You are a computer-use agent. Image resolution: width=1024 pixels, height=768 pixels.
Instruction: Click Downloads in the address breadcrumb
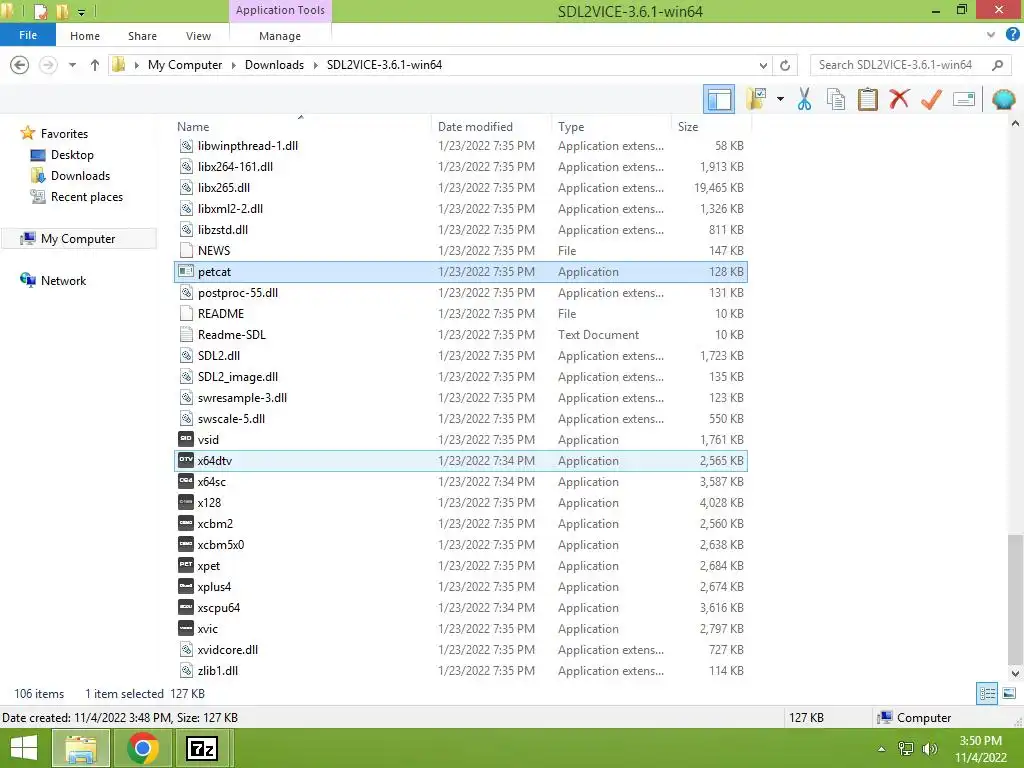pyautogui.click(x=274, y=65)
